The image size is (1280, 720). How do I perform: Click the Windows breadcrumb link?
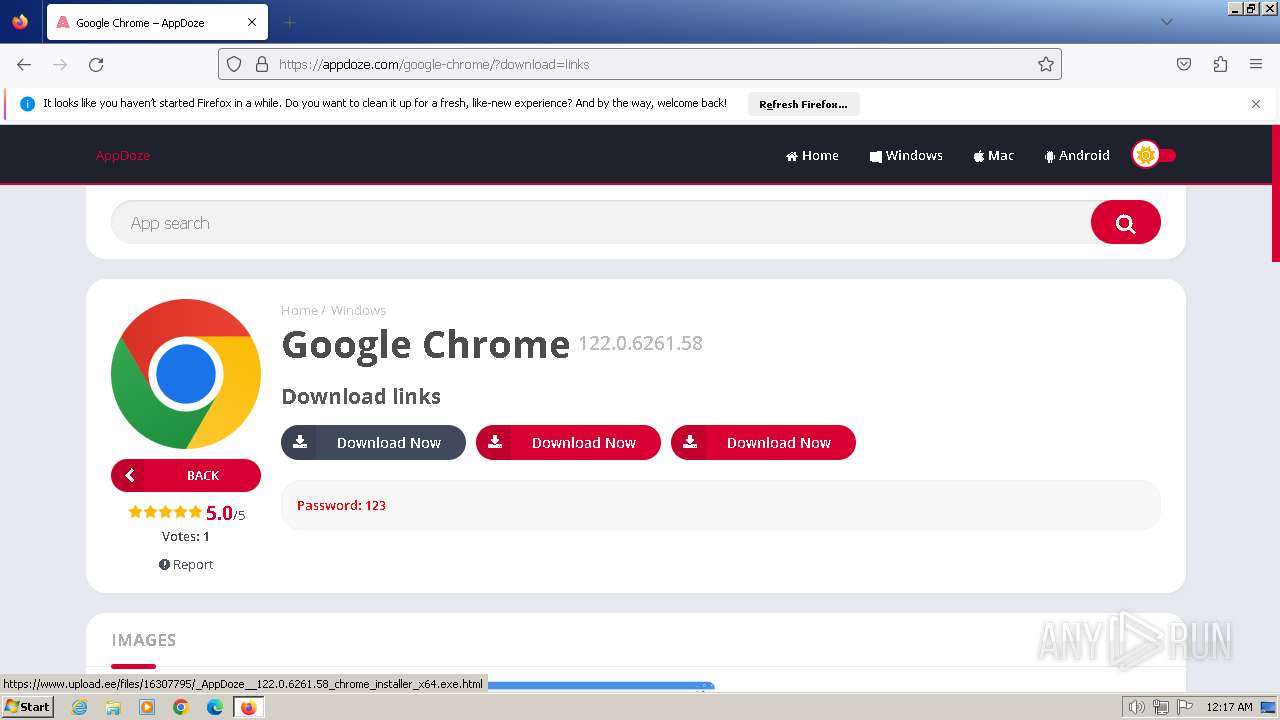(x=358, y=310)
